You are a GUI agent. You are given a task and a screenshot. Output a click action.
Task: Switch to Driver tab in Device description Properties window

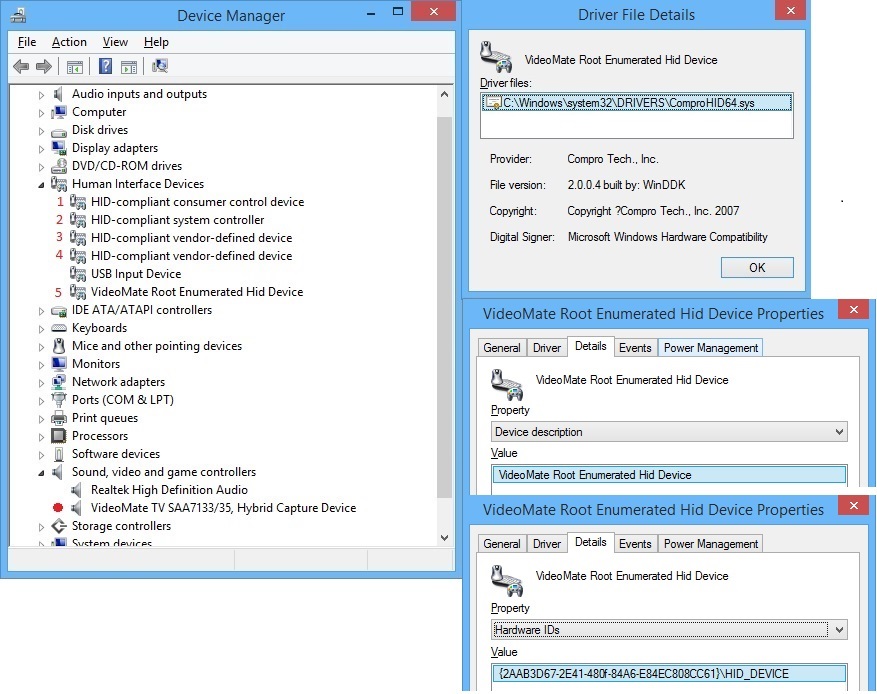click(x=547, y=348)
